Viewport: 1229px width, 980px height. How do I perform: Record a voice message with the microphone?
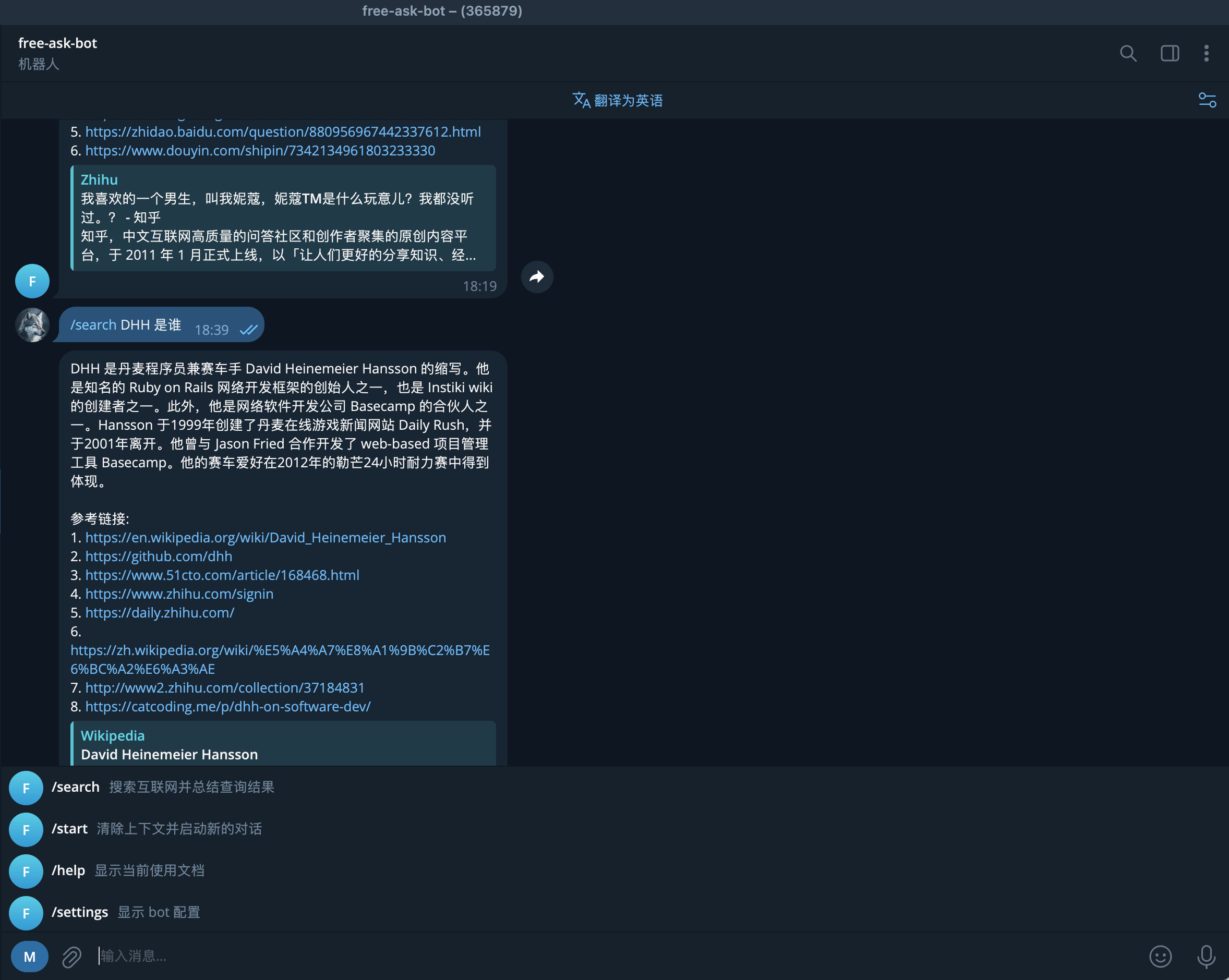(x=1205, y=956)
